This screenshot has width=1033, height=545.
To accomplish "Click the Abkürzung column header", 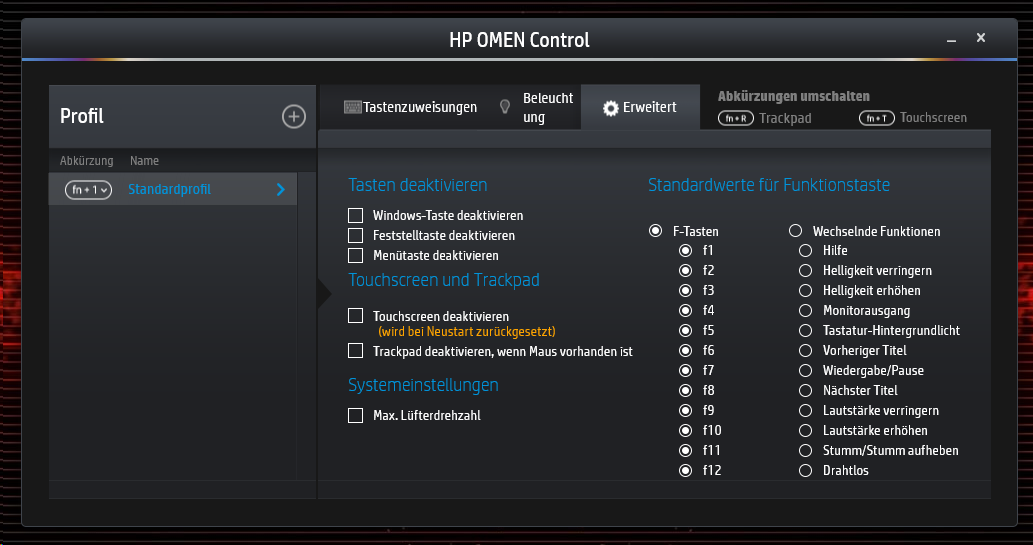I will point(86,161).
